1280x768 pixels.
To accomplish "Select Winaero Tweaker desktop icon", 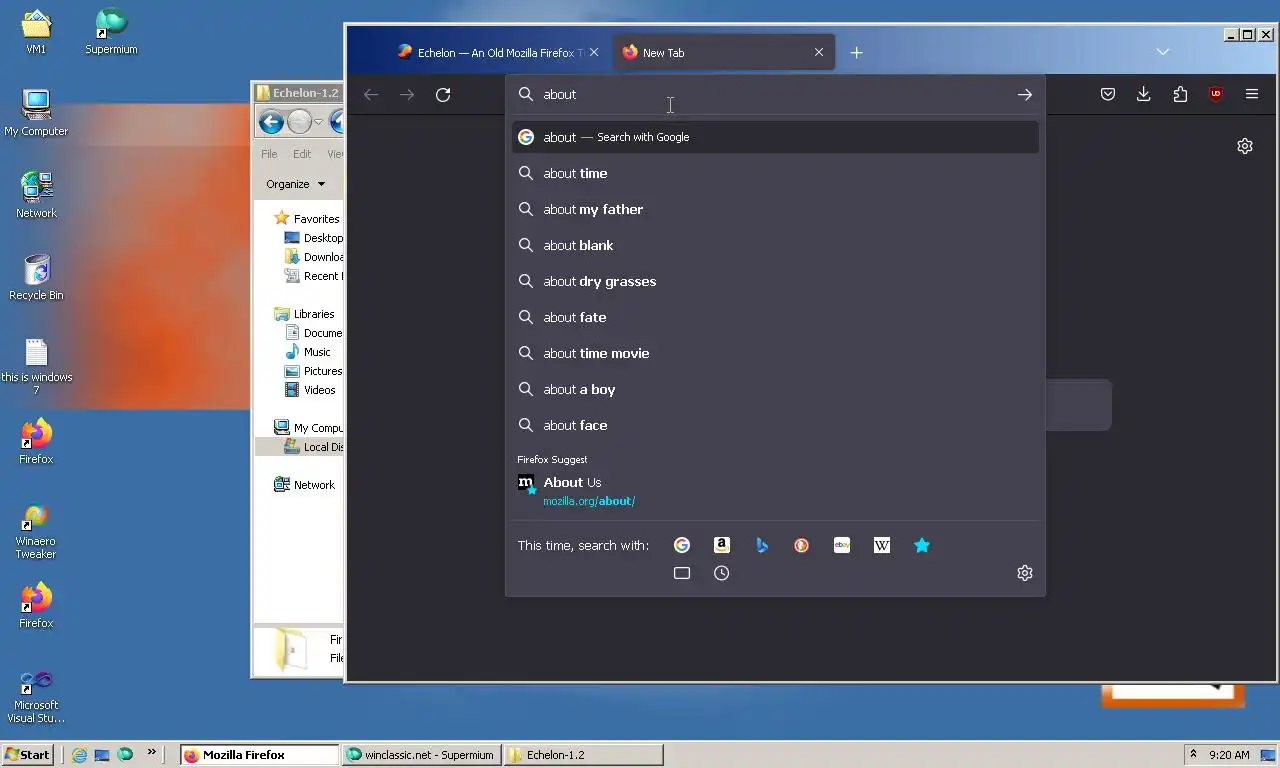I will 36,531.
